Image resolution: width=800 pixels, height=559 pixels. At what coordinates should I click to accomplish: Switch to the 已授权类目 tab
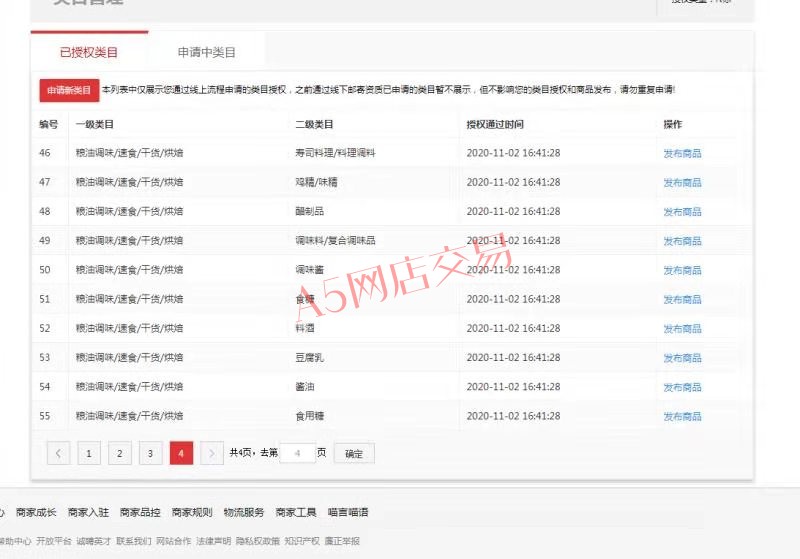89,52
